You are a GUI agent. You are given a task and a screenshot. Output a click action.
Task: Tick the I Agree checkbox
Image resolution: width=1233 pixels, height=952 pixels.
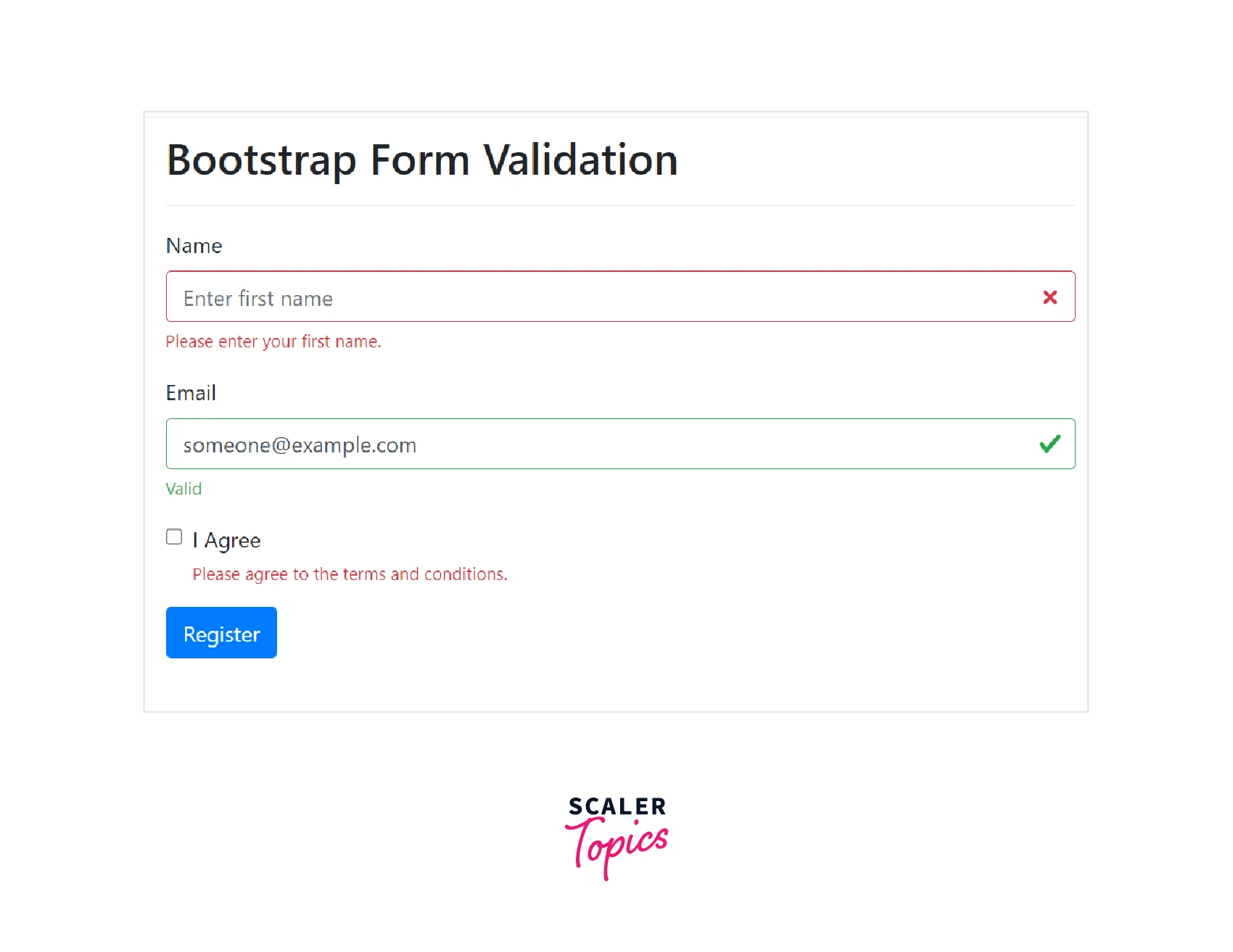(x=174, y=537)
